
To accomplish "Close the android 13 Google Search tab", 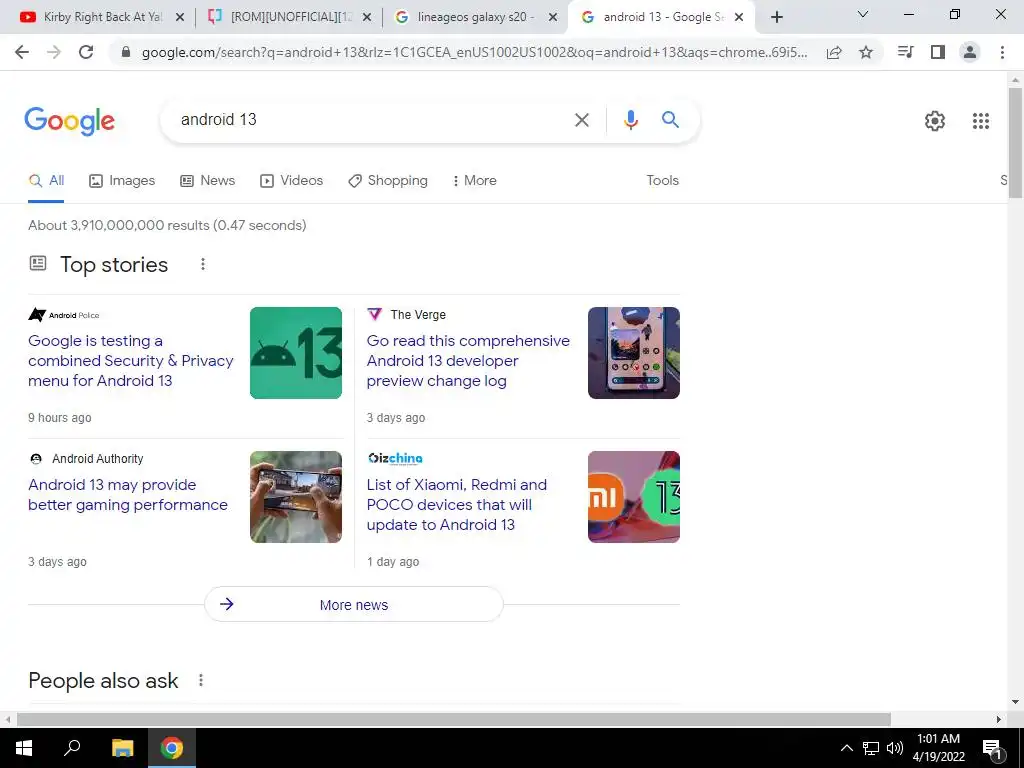I will pyautogui.click(x=739, y=18).
